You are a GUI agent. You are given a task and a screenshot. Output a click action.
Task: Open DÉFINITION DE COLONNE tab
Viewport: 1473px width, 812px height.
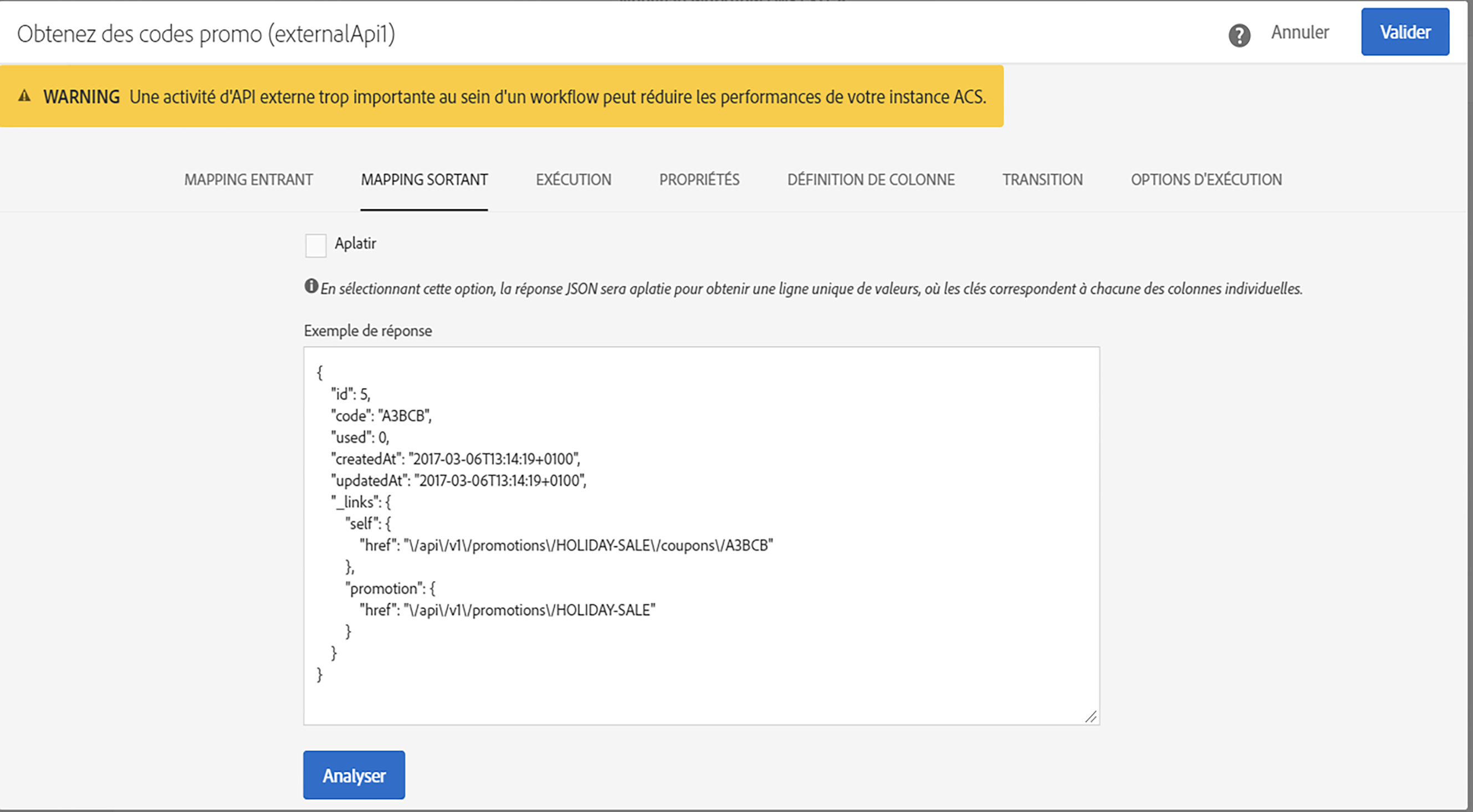pyautogui.click(x=870, y=179)
